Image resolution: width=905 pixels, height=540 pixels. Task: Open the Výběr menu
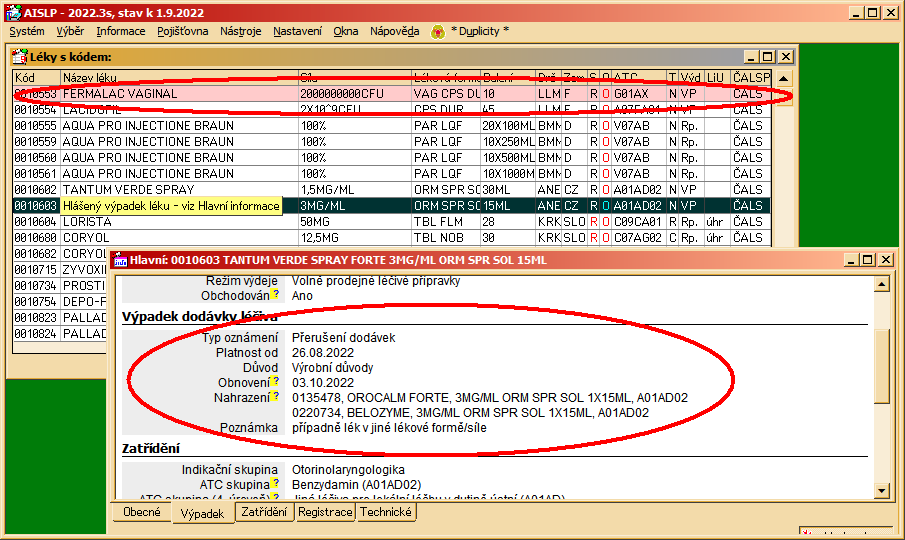[x=70, y=31]
